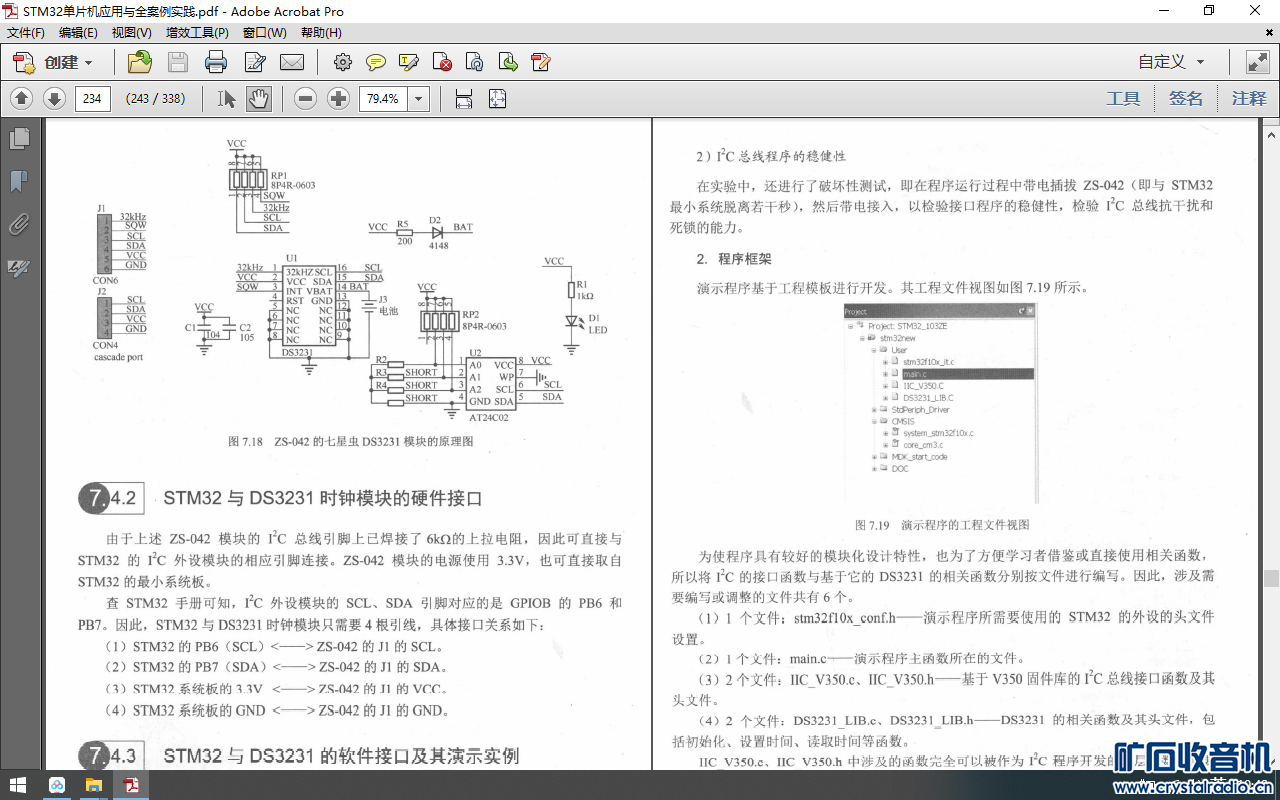Fit page to window width

pyautogui.click(x=464, y=99)
